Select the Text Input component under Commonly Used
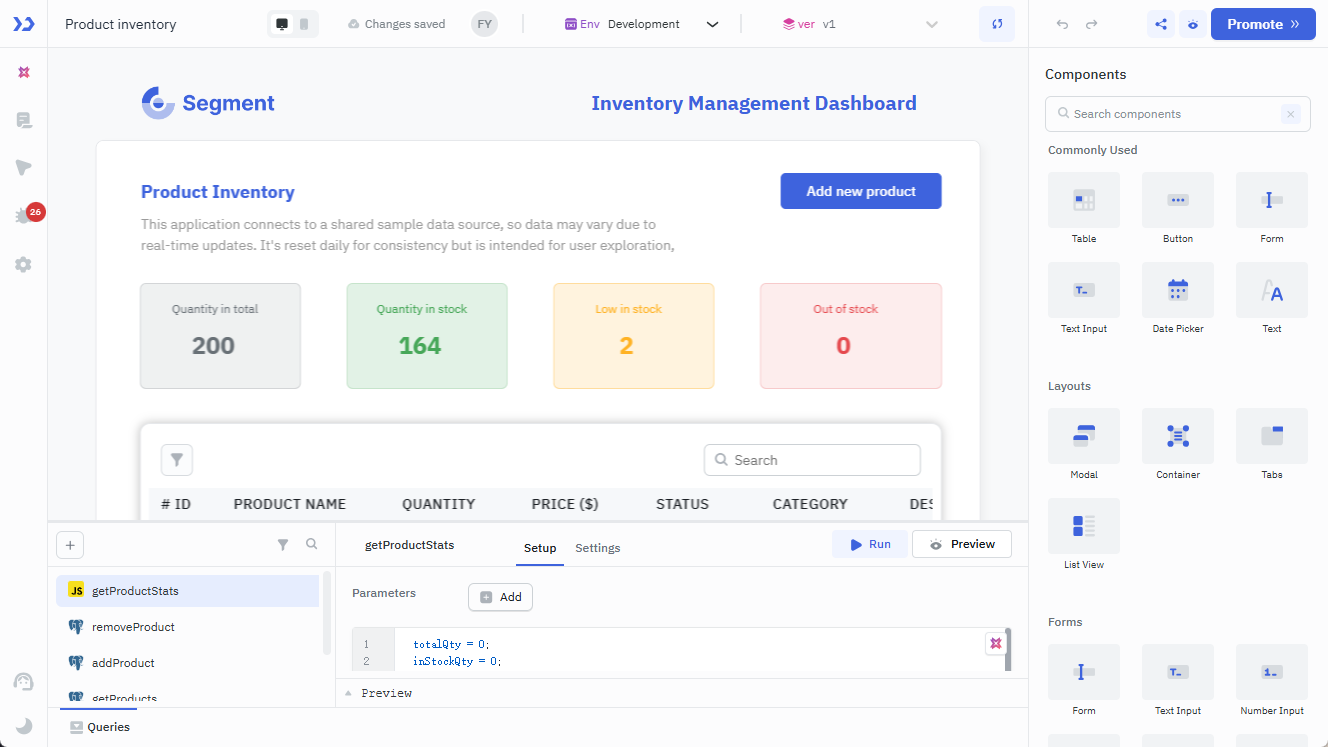Screen dimensions: 1328x747 tap(1084, 298)
